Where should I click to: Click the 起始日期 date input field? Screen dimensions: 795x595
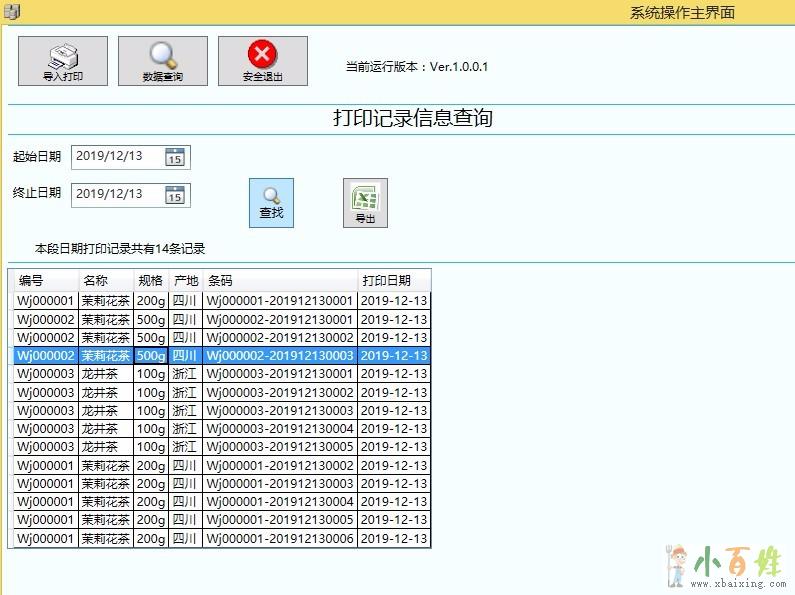point(116,157)
